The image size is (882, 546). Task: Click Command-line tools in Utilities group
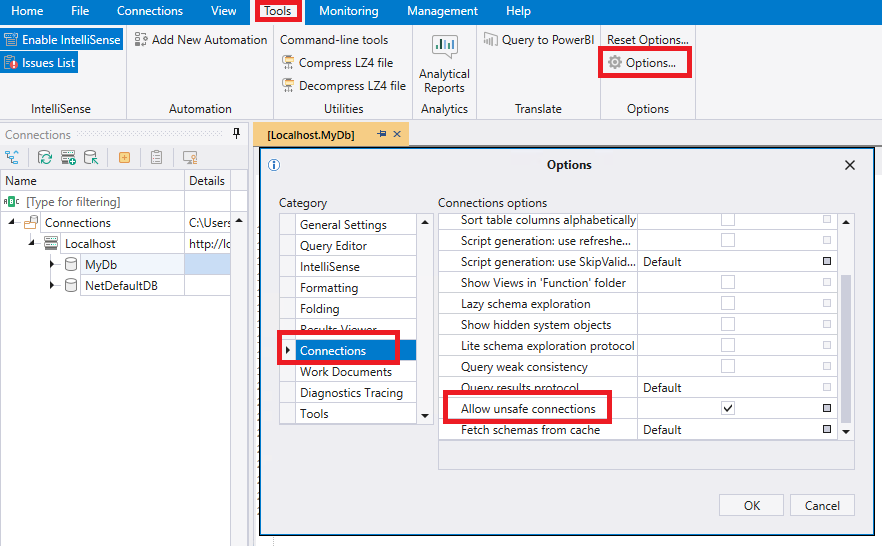[334, 40]
